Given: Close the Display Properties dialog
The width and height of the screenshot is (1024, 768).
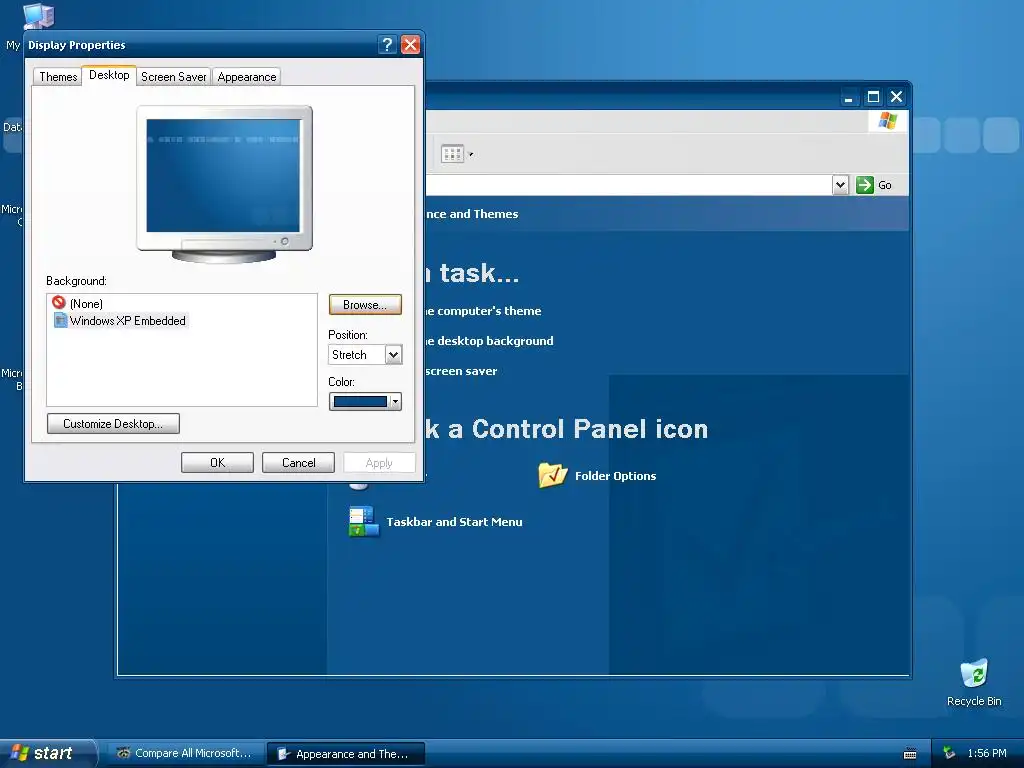Looking at the screenshot, I should (410, 44).
